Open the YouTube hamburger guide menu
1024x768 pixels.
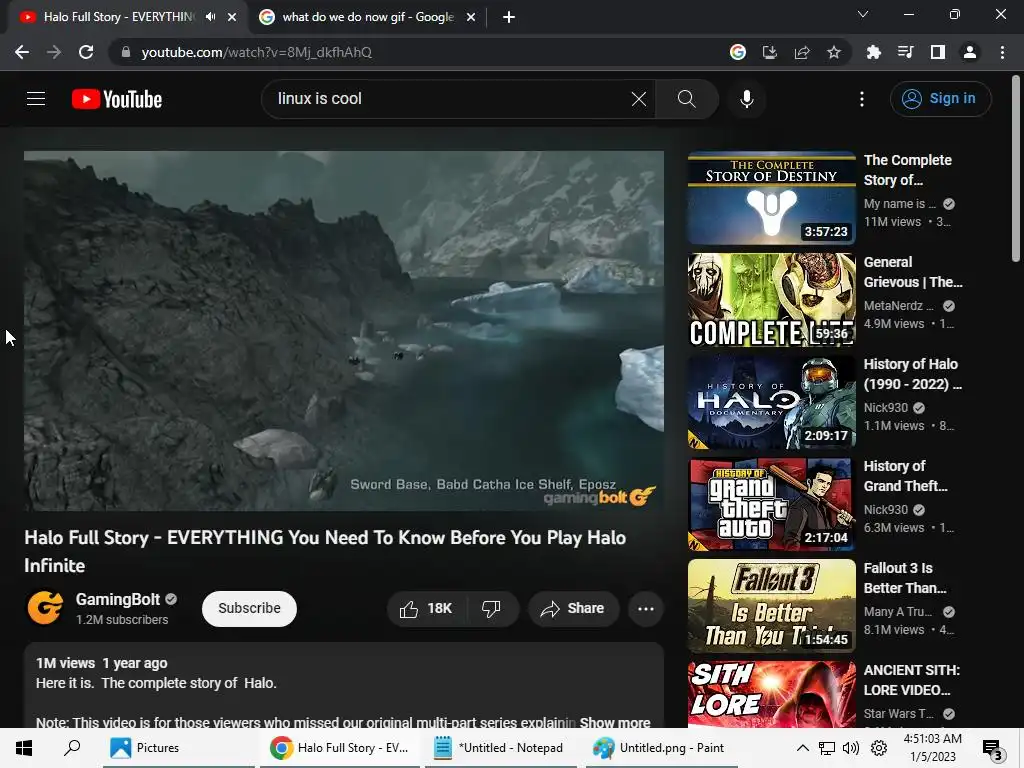click(36, 99)
